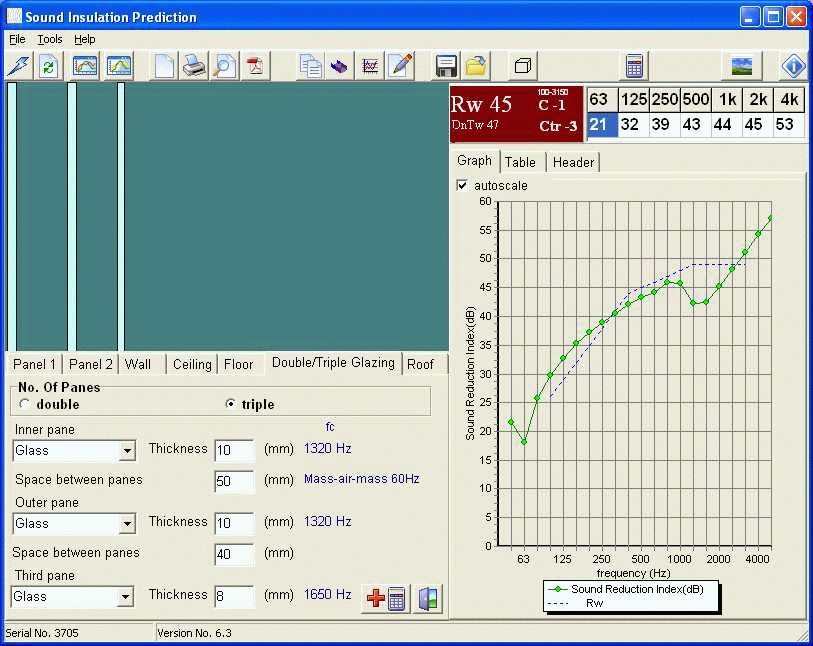
Task: Open print preview with magnifier icon
Action: [x=224, y=66]
